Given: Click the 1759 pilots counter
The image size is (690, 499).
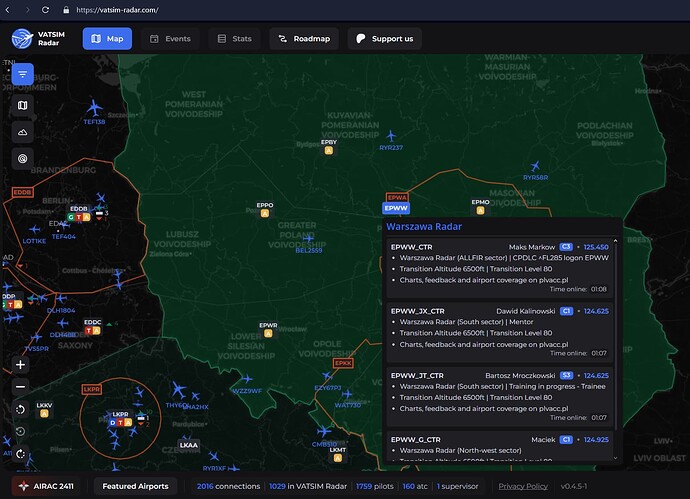Looking at the screenshot, I should (375, 486).
